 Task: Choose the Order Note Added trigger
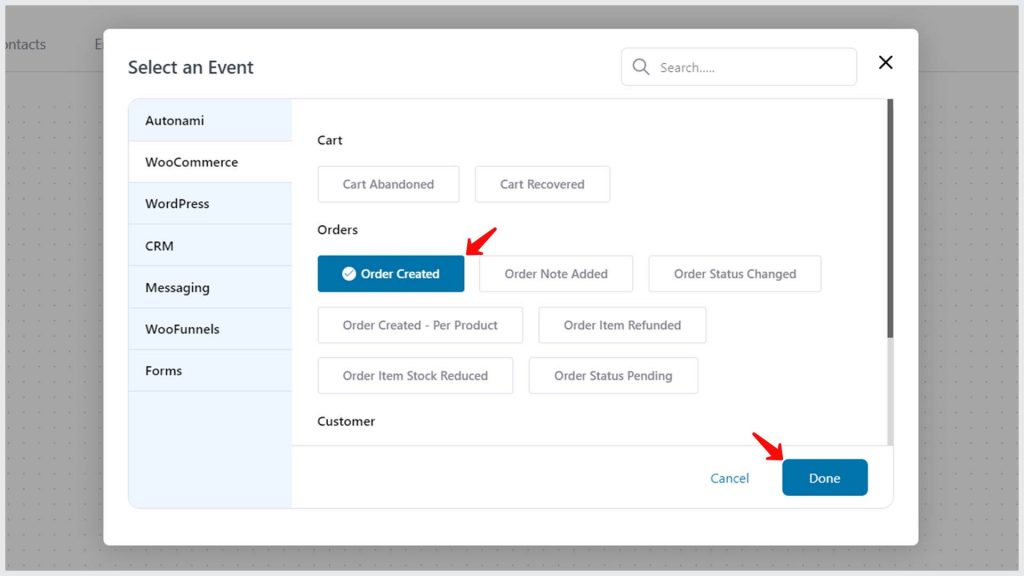click(556, 273)
